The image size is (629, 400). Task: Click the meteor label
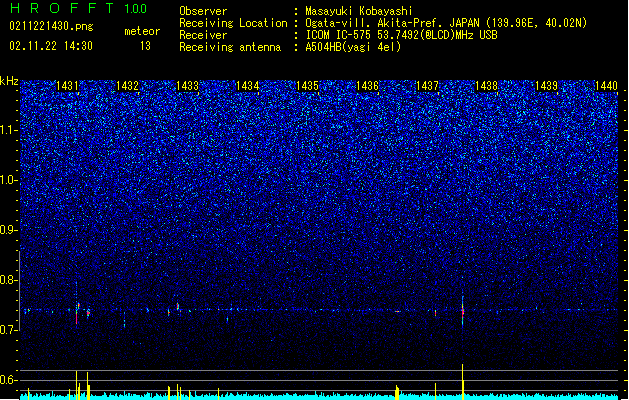tap(142, 31)
